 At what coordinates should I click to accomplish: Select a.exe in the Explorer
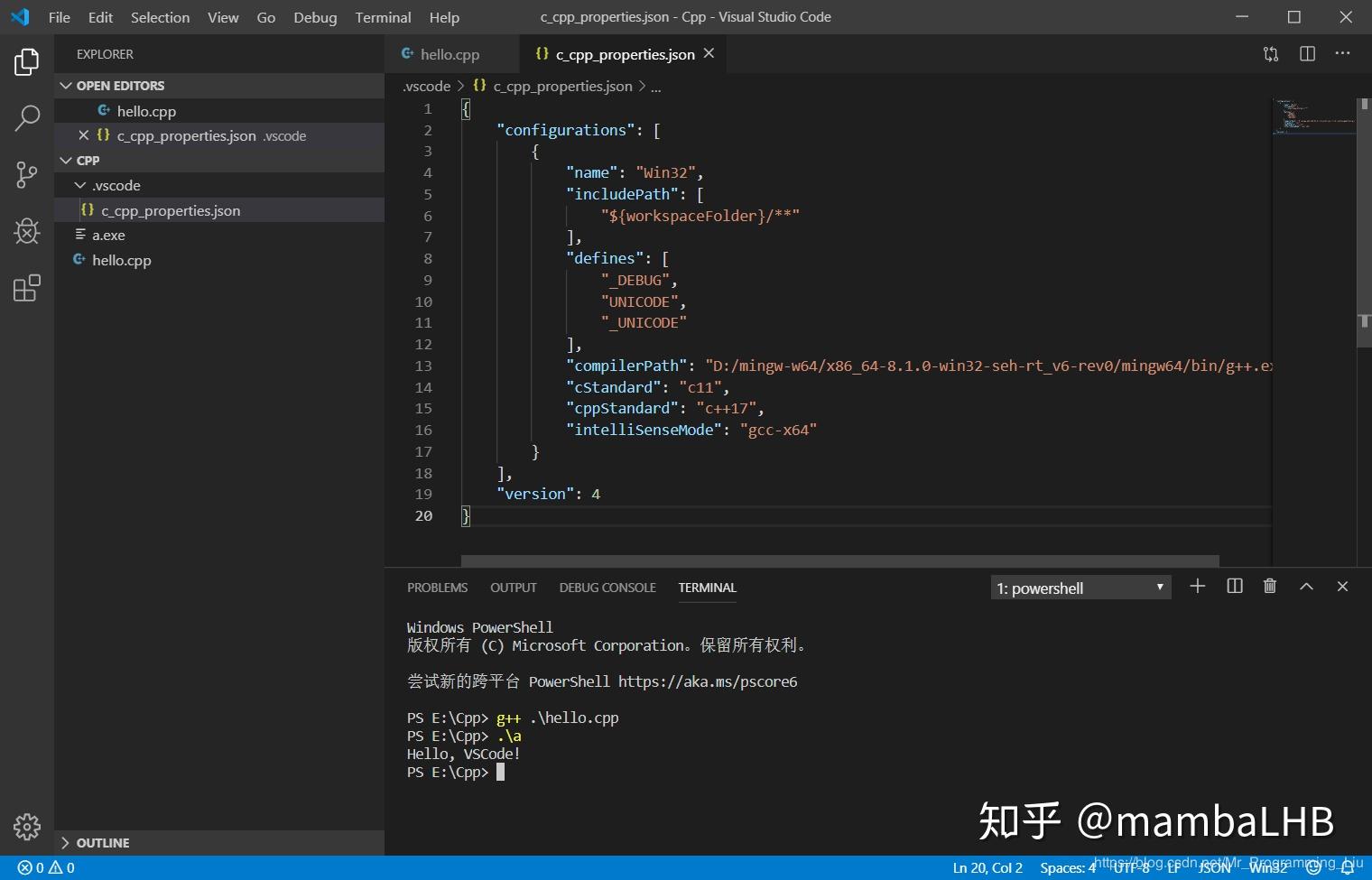coord(108,235)
